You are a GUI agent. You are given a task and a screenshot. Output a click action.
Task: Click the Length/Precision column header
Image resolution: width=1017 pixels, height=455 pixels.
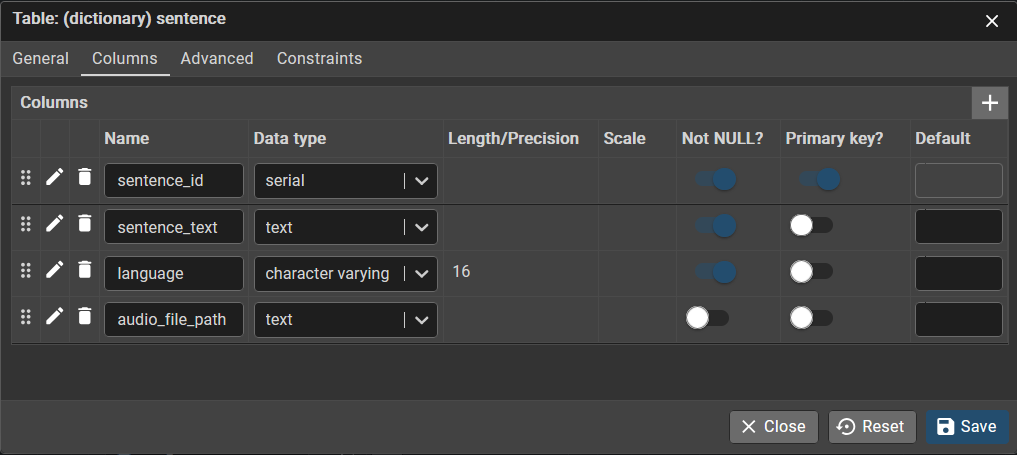[x=513, y=139]
